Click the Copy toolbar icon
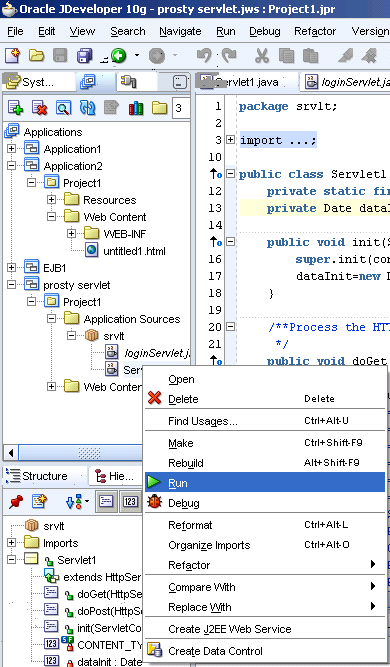Image resolution: width=390 pixels, height=667 pixels. (x=286, y=56)
